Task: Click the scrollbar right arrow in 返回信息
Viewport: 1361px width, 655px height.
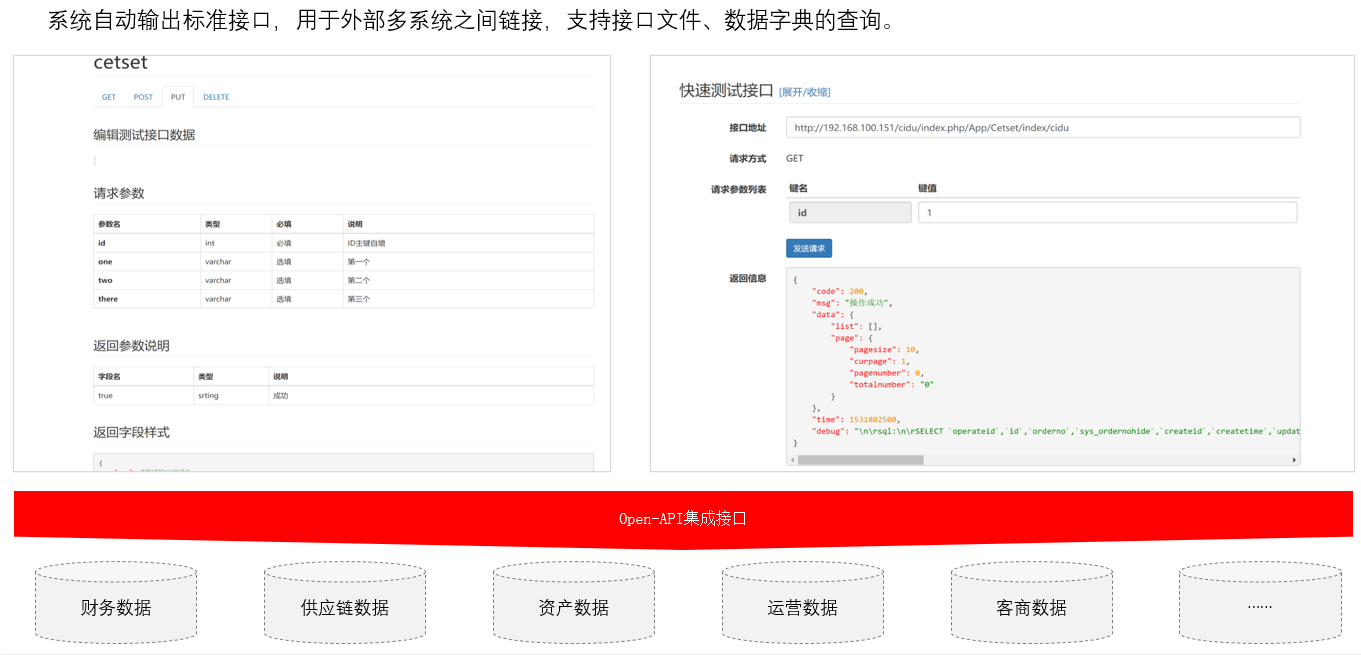Action: tap(1295, 460)
